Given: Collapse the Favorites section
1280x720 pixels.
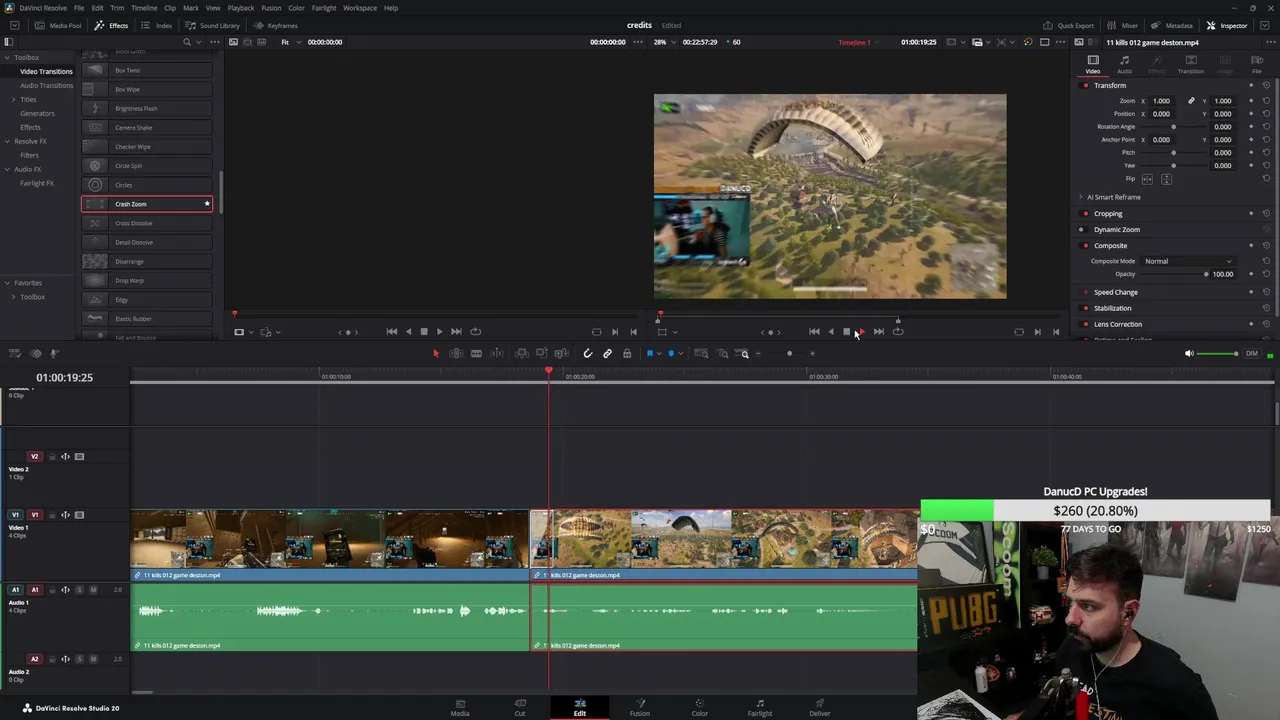Looking at the screenshot, I should pos(7,283).
